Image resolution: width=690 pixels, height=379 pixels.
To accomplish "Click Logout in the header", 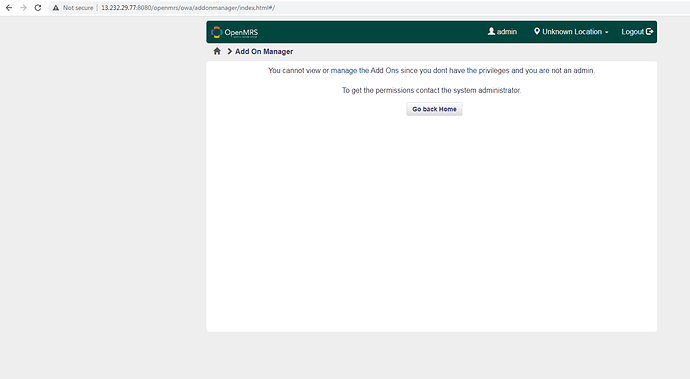I will pos(637,32).
